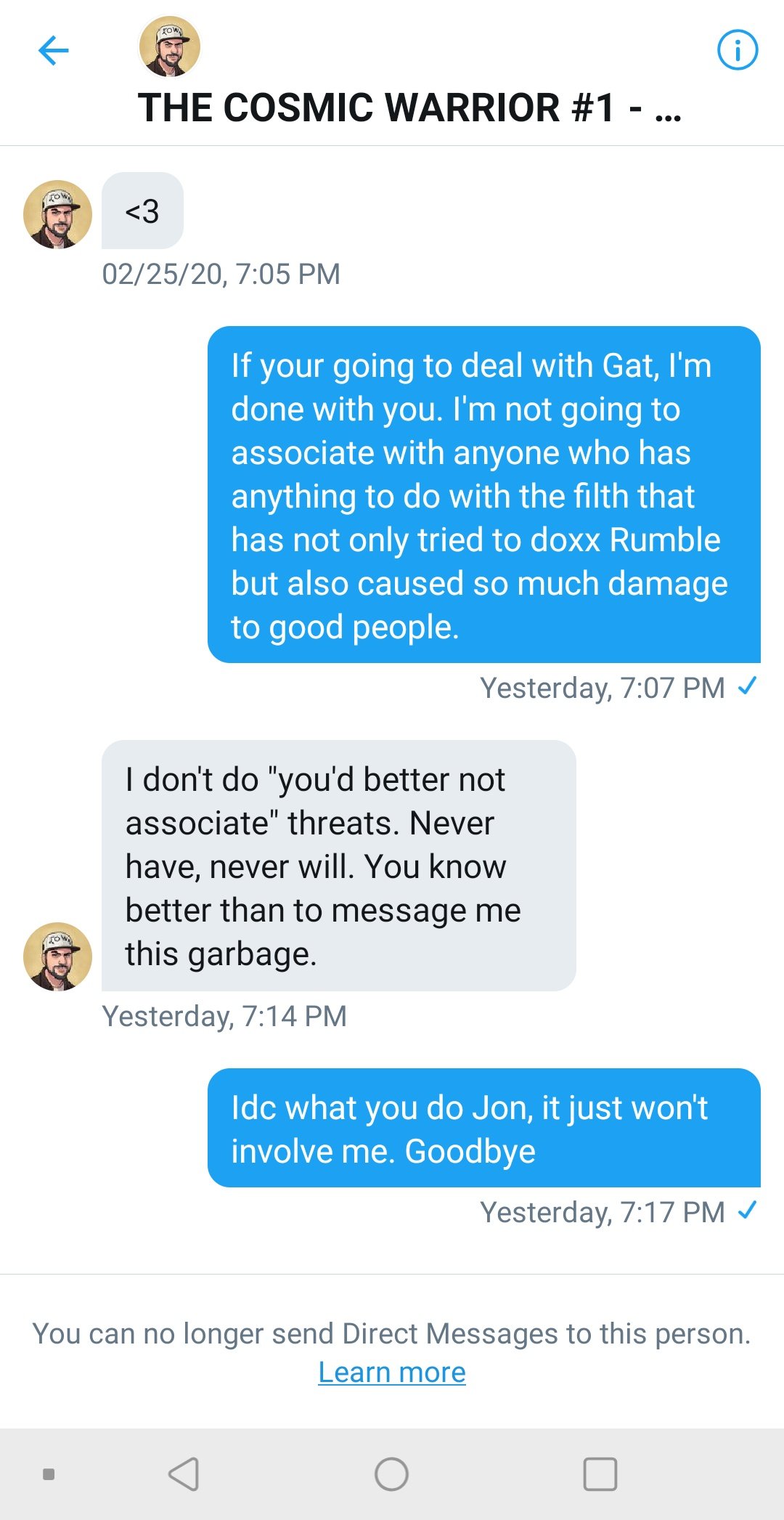Screen dimensions: 784x1520
Task: Select the "you'd better not associate" reply
Action: [339, 866]
